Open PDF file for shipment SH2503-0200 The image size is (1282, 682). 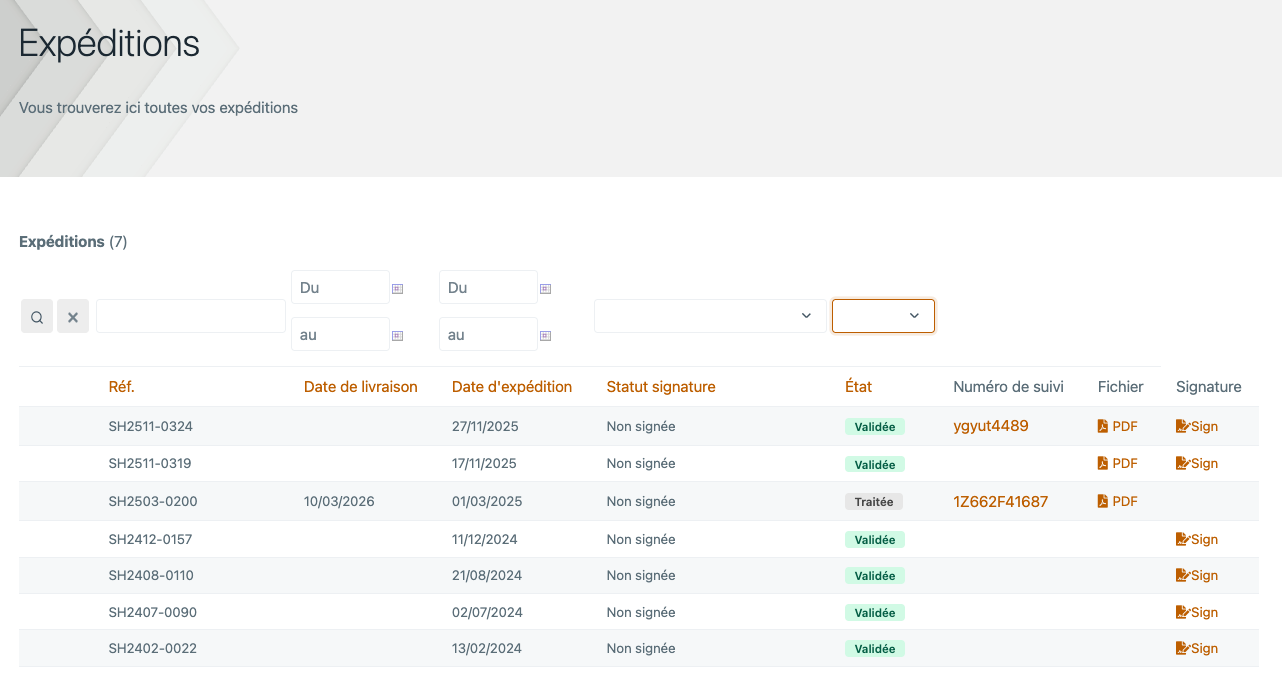tap(1117, 501)
